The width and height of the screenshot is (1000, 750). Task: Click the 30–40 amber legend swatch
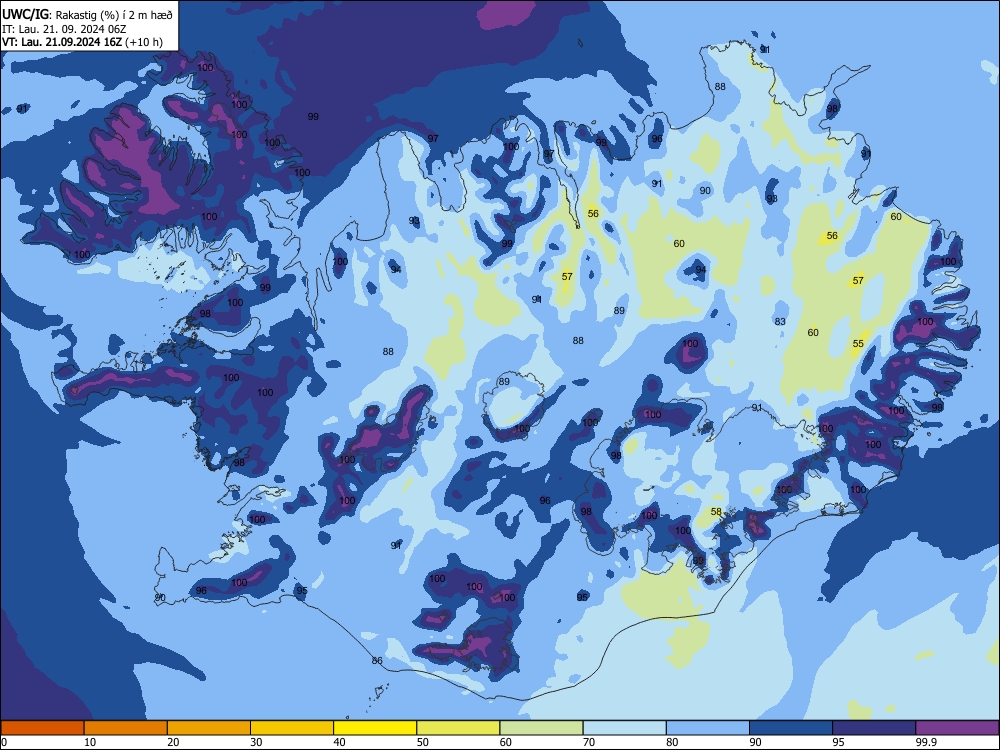pos(292,728)
